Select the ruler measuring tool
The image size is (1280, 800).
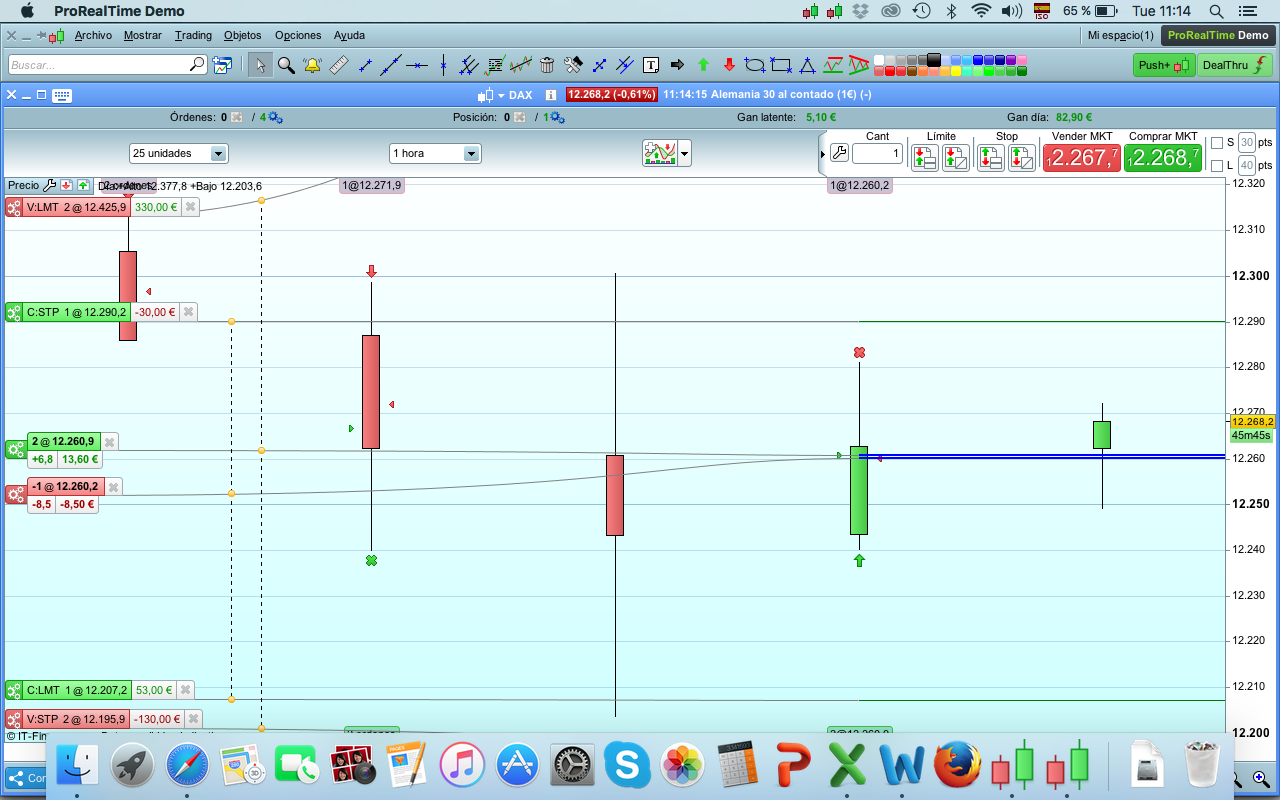click(x=338, y=65)
